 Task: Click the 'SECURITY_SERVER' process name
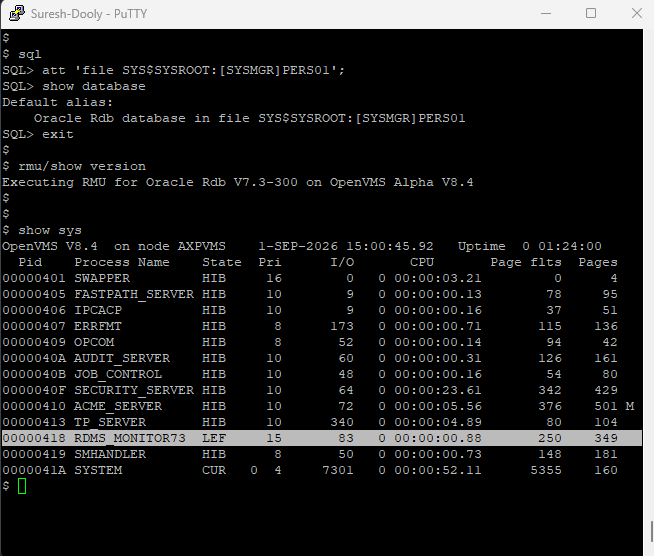pos(134,390)
